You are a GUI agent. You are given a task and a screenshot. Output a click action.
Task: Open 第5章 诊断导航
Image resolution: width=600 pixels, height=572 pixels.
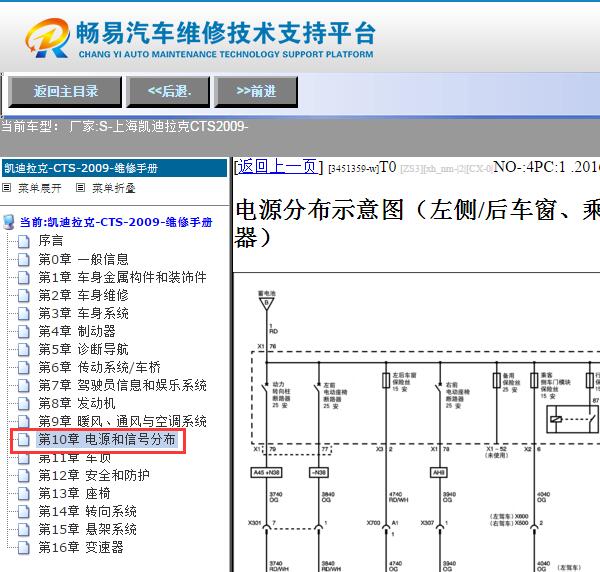(x=83, y=349)
